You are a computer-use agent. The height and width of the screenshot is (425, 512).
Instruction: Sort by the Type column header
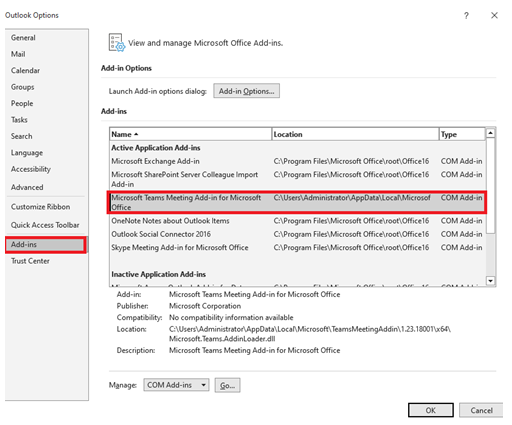[x=462, y=134]
